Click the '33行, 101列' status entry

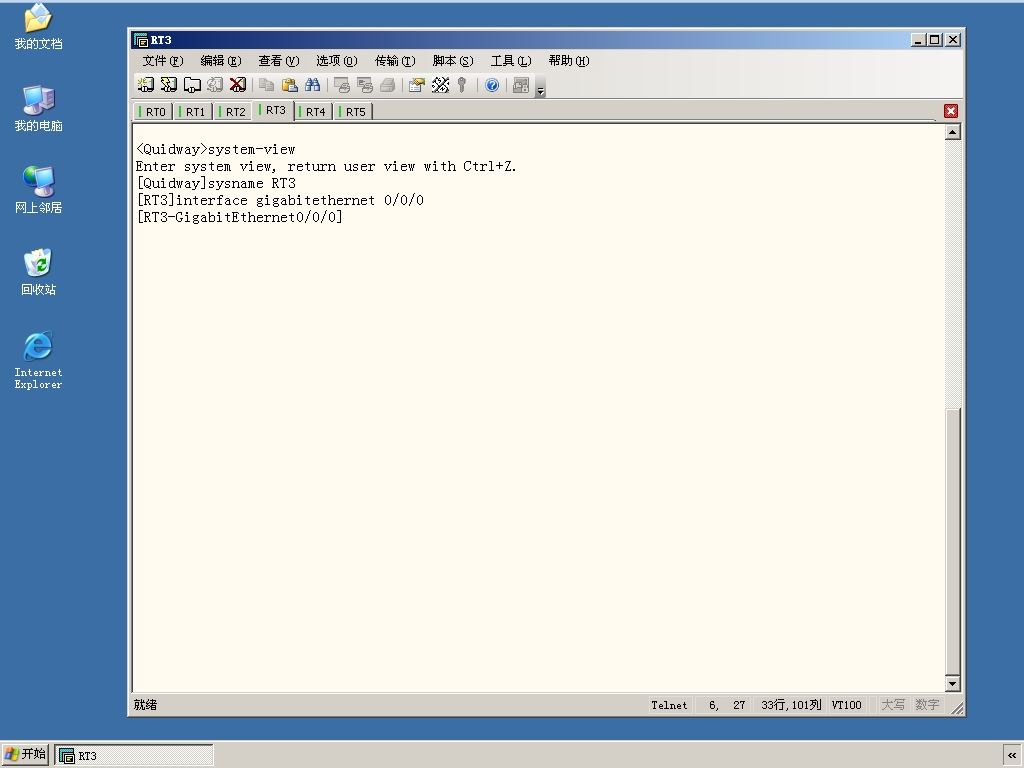791,705
